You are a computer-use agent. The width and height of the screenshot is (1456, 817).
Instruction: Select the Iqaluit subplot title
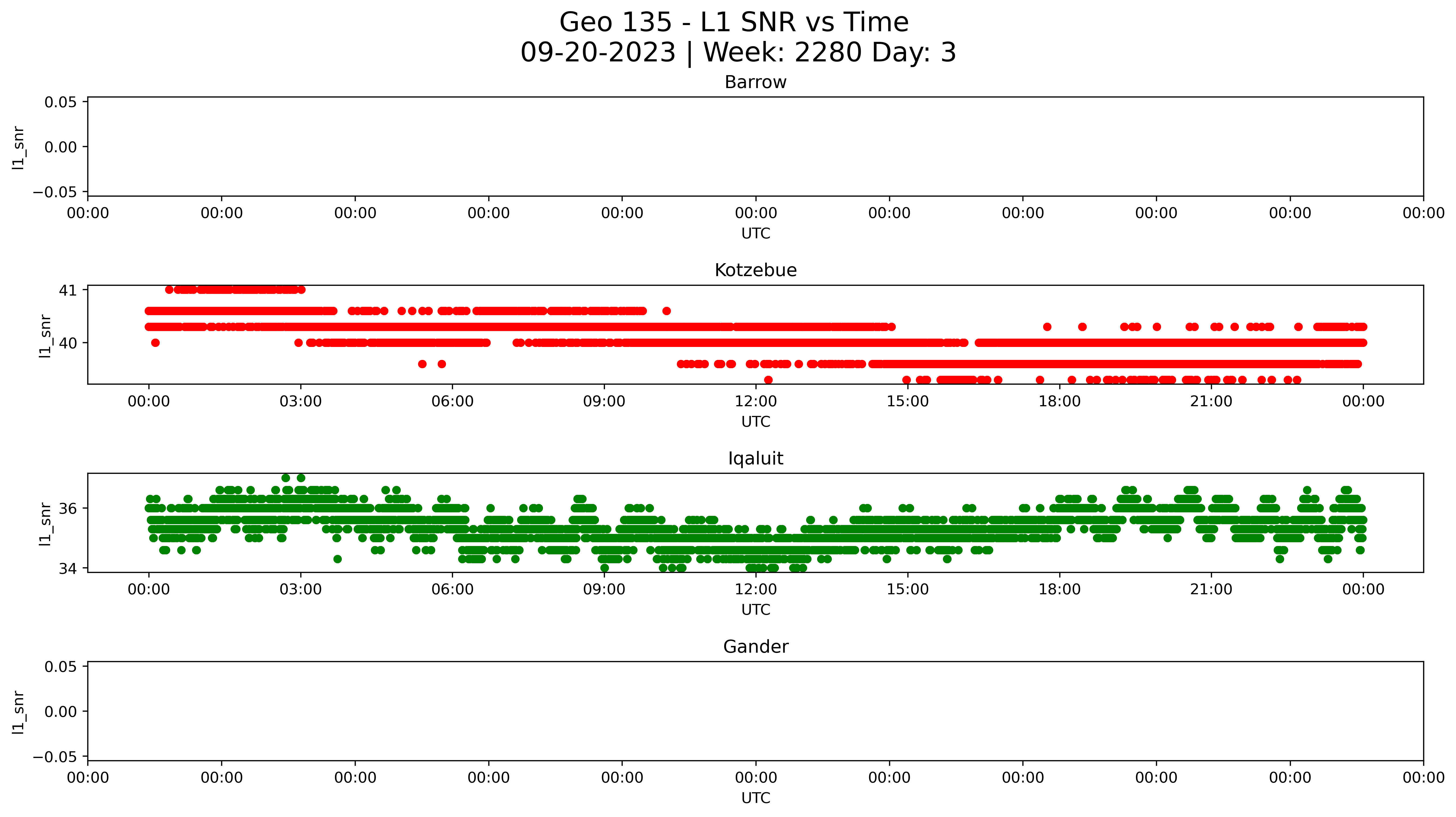pyautogui.click(x=756, y=458)
